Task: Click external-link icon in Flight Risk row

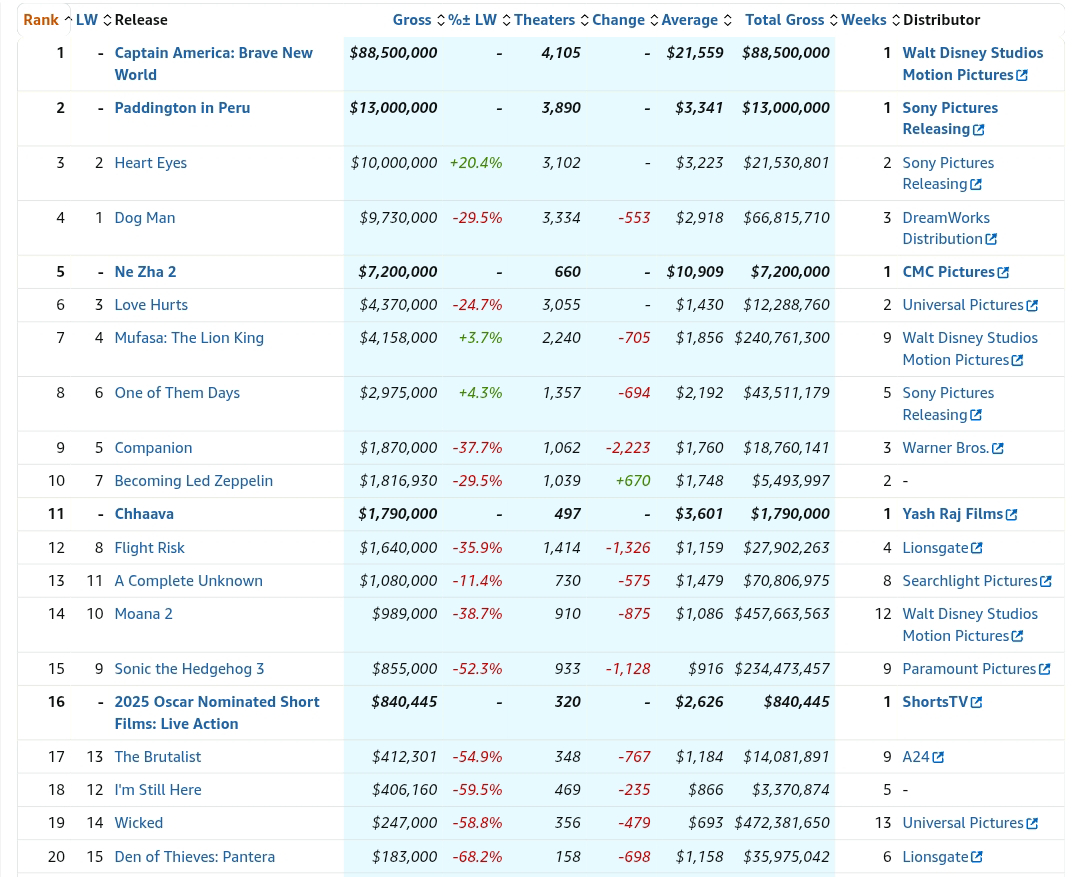Action: 977,548
